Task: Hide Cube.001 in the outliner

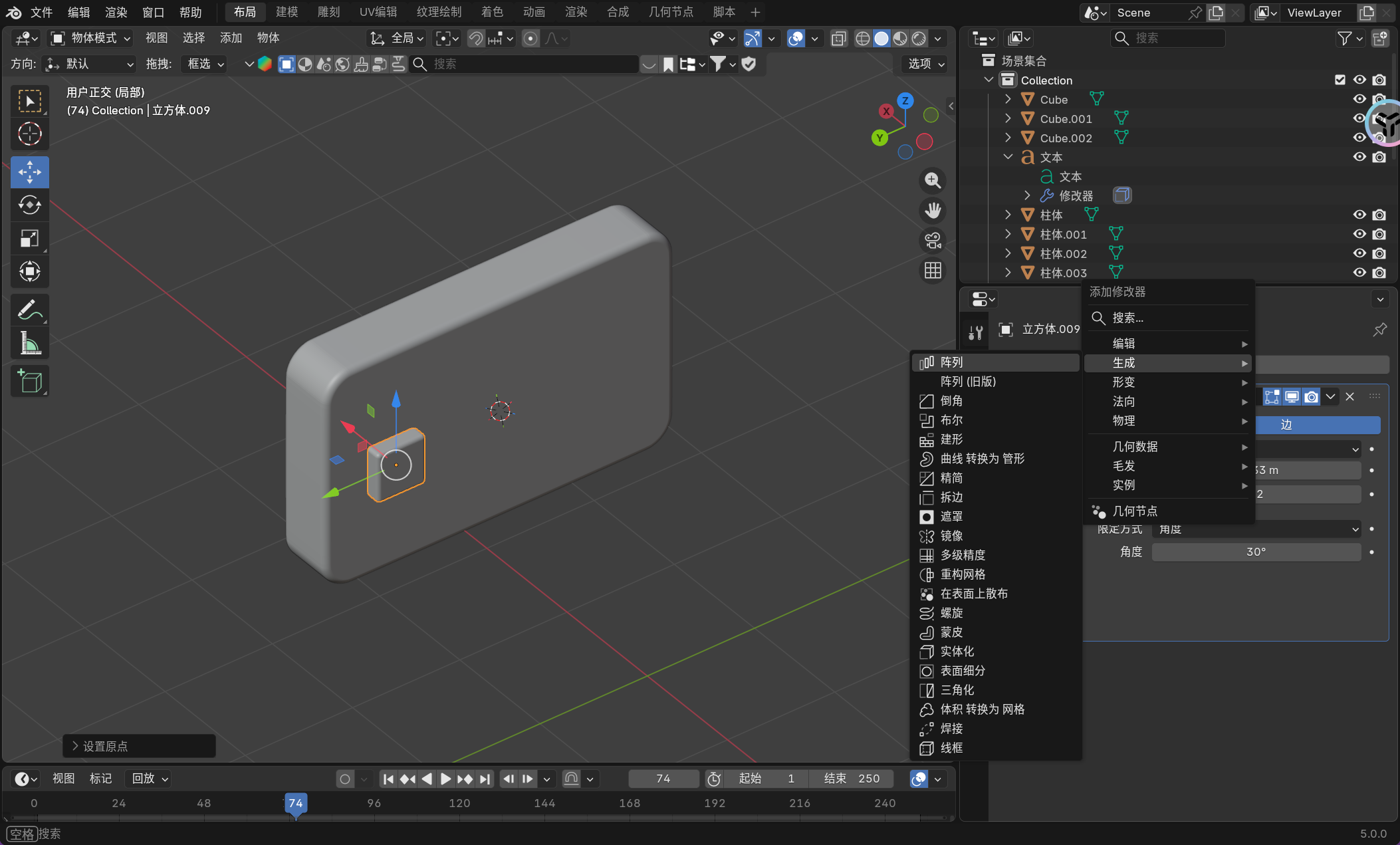Action: coord(1359,118)
